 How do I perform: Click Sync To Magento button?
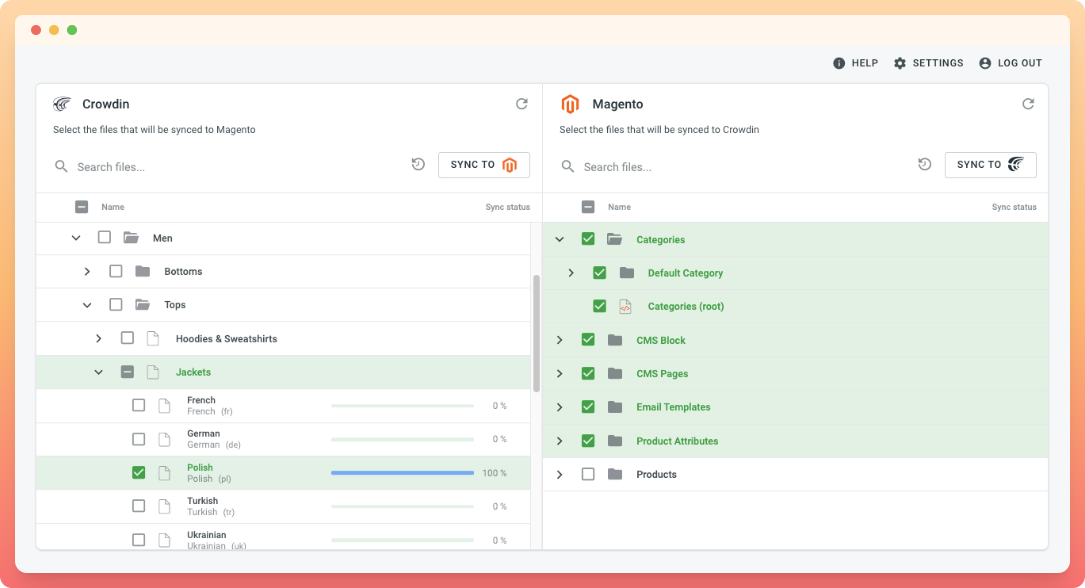click(x=484, y=165)
